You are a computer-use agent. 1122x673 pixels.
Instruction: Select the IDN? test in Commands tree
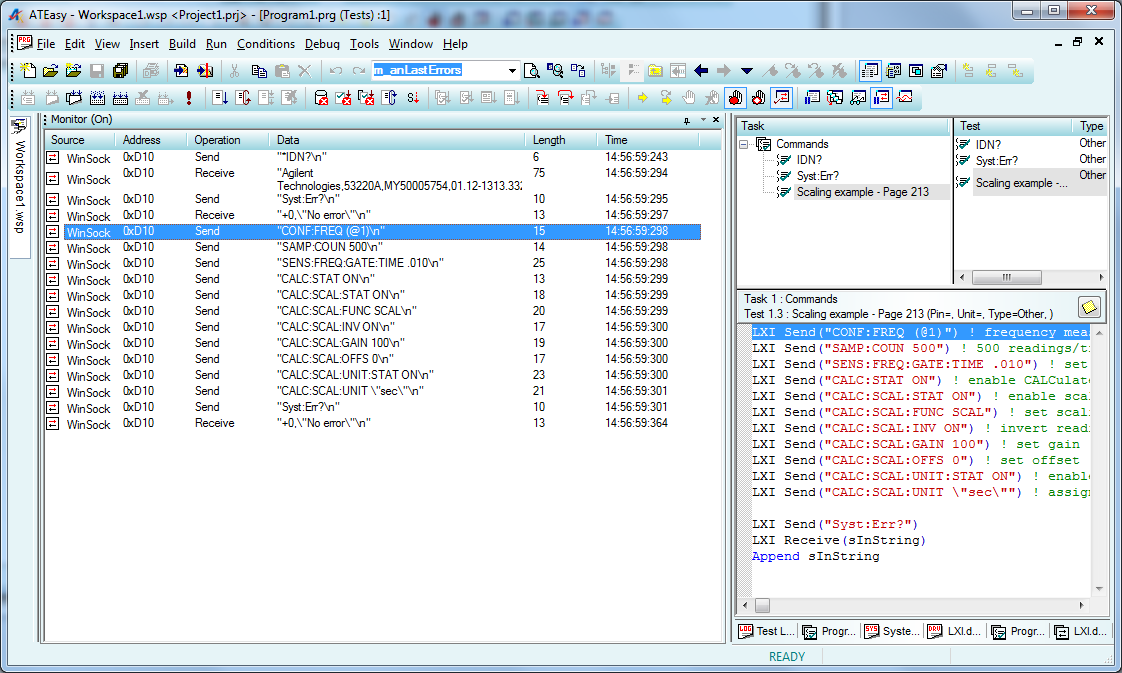point(809,159)
